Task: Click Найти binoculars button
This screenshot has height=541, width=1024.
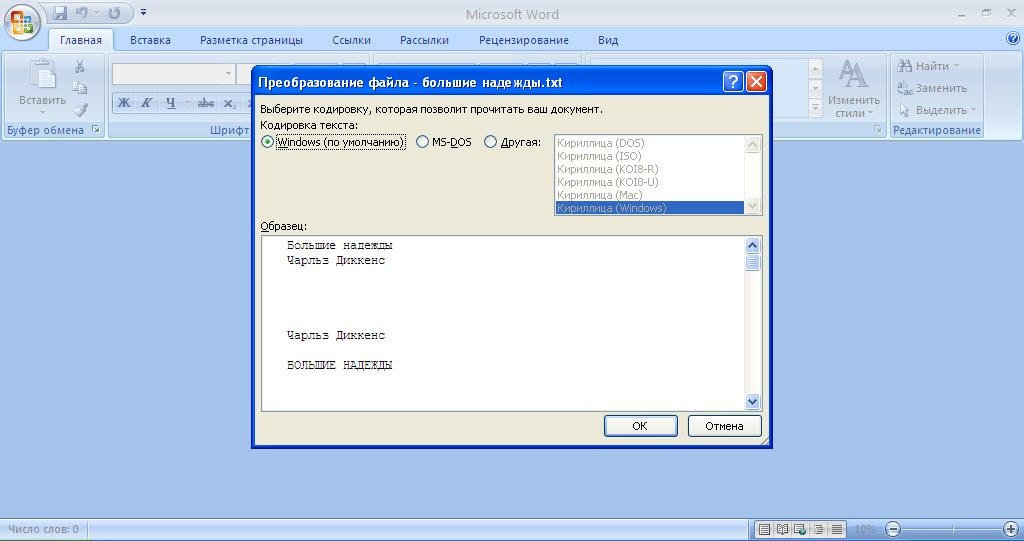Action: point(928,66)
